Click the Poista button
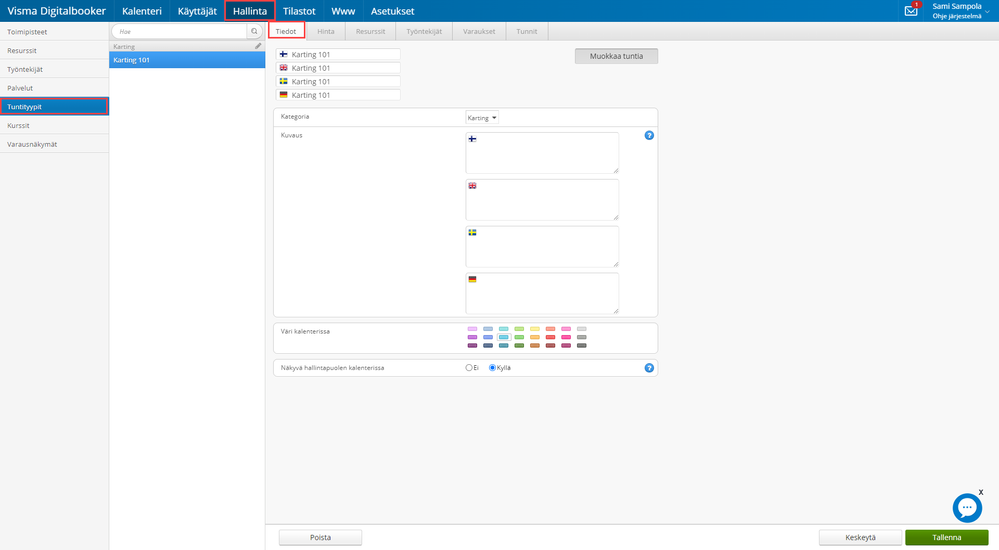Viewport: 999px width, 550px height. (320, 537)
